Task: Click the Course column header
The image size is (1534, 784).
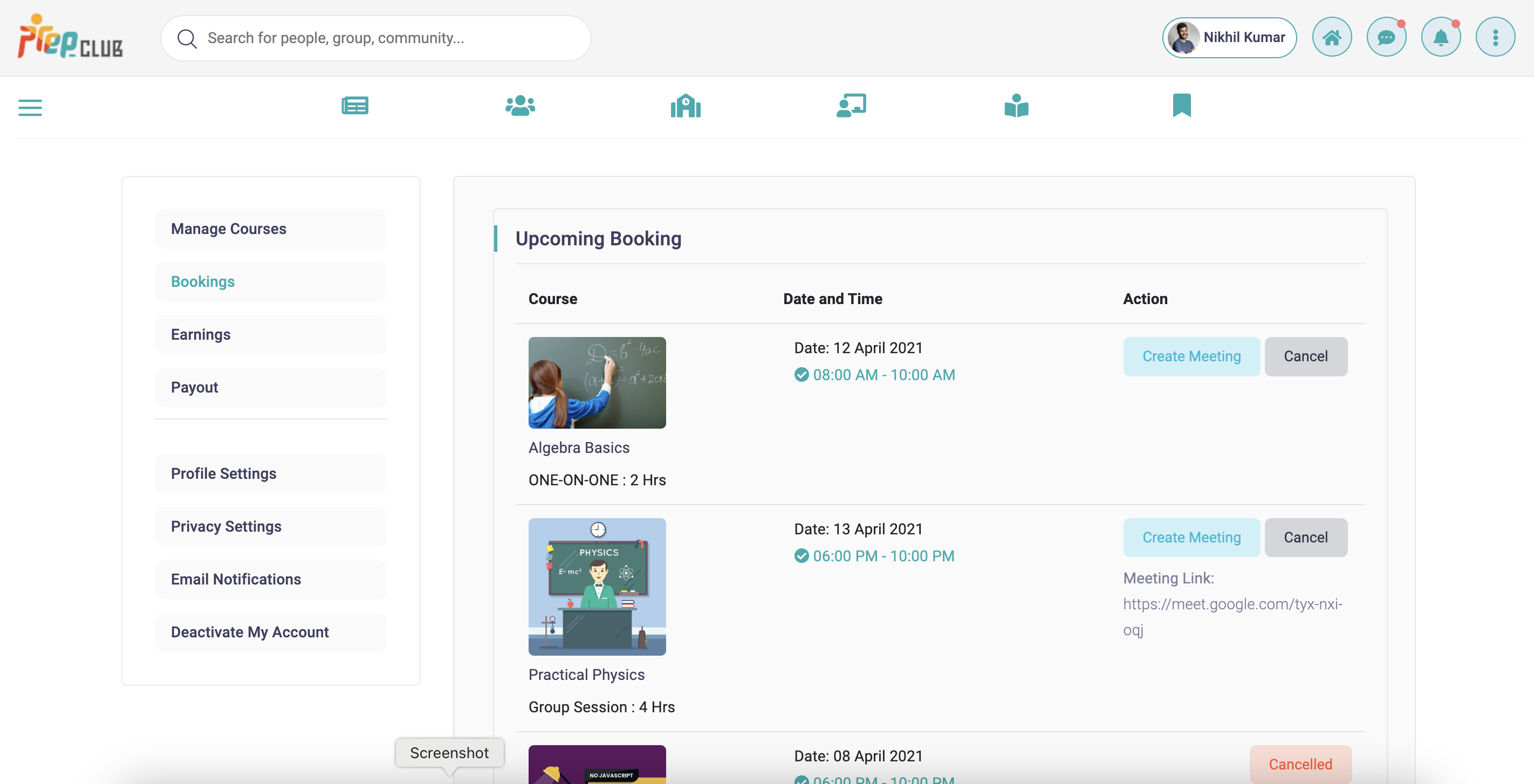Action: tap(553, 299)
